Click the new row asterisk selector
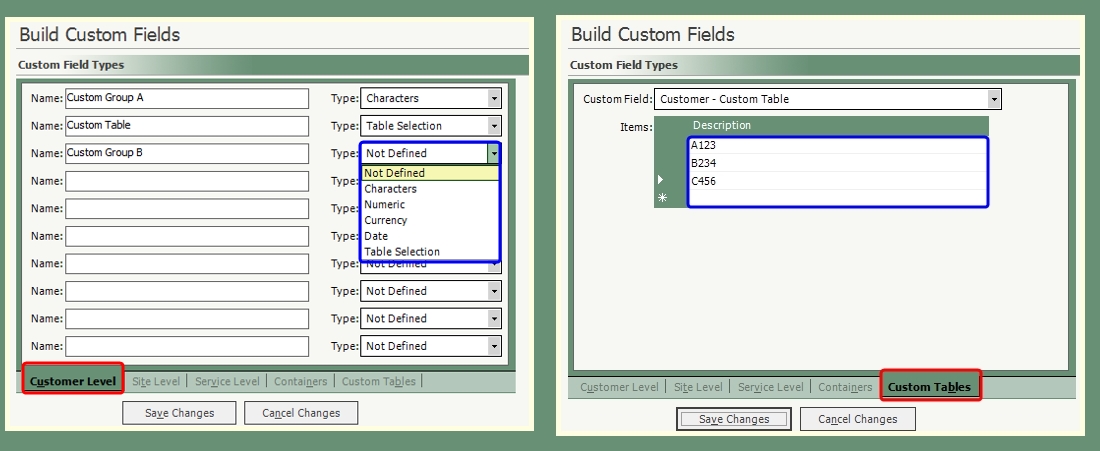The height and width of the screenshot is (451, 1100). click(662, 198)
